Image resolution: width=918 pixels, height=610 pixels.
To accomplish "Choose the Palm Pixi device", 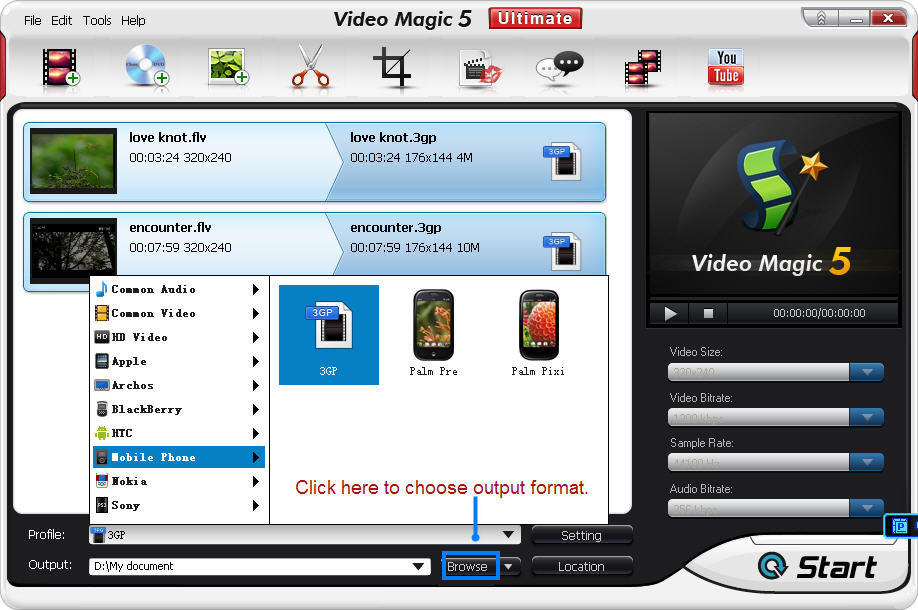I will (538, 334).
